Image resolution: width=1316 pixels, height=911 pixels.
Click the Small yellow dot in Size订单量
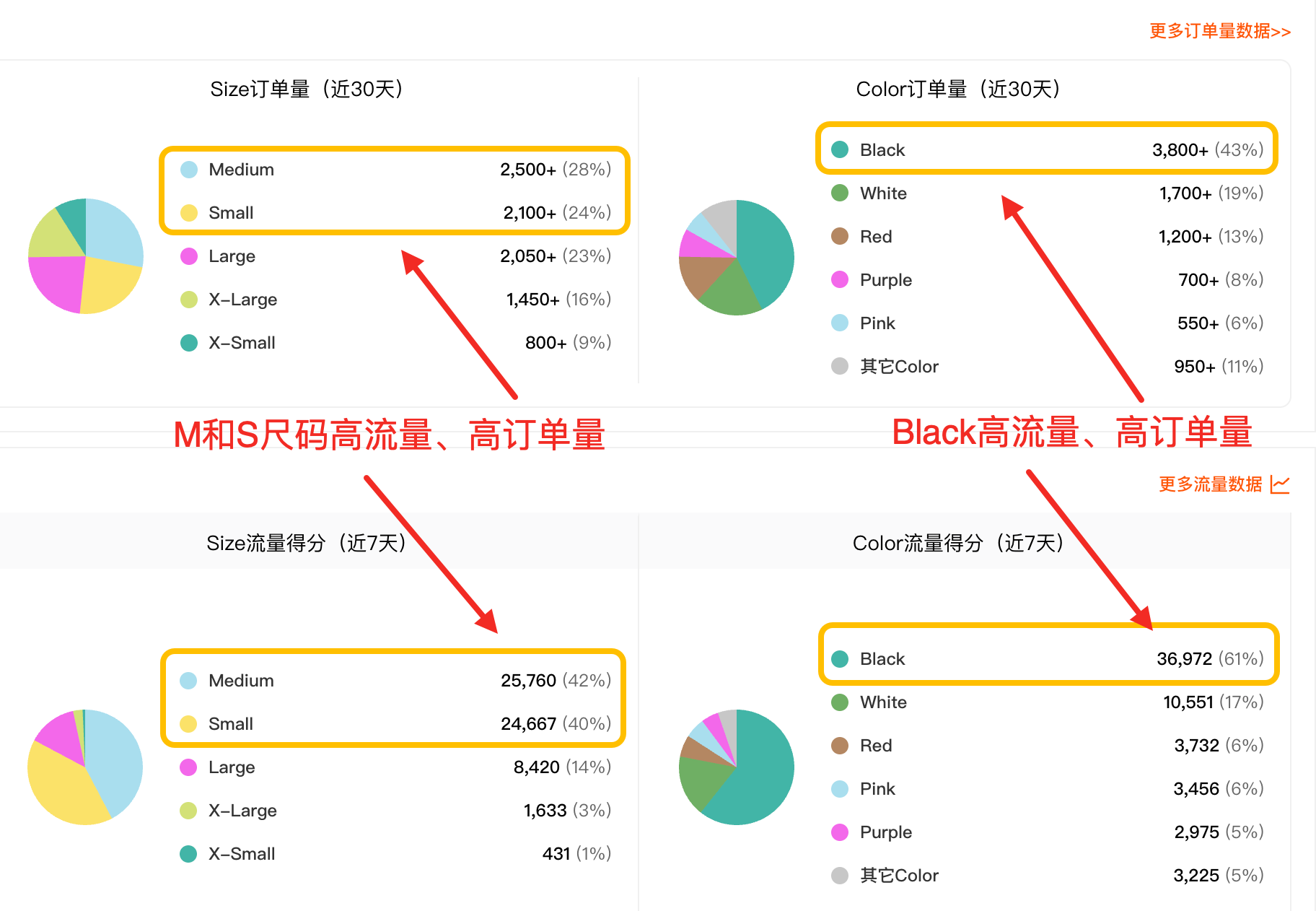[189, 213]
